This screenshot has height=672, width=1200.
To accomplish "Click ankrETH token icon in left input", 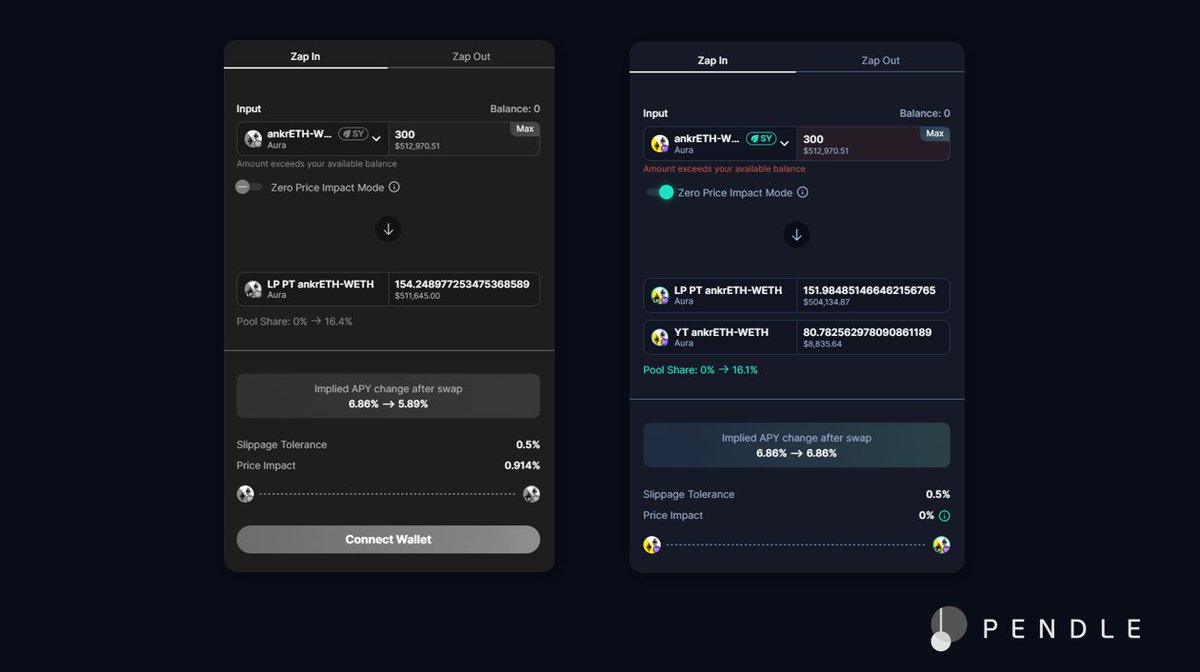I will tap(253, 139).
